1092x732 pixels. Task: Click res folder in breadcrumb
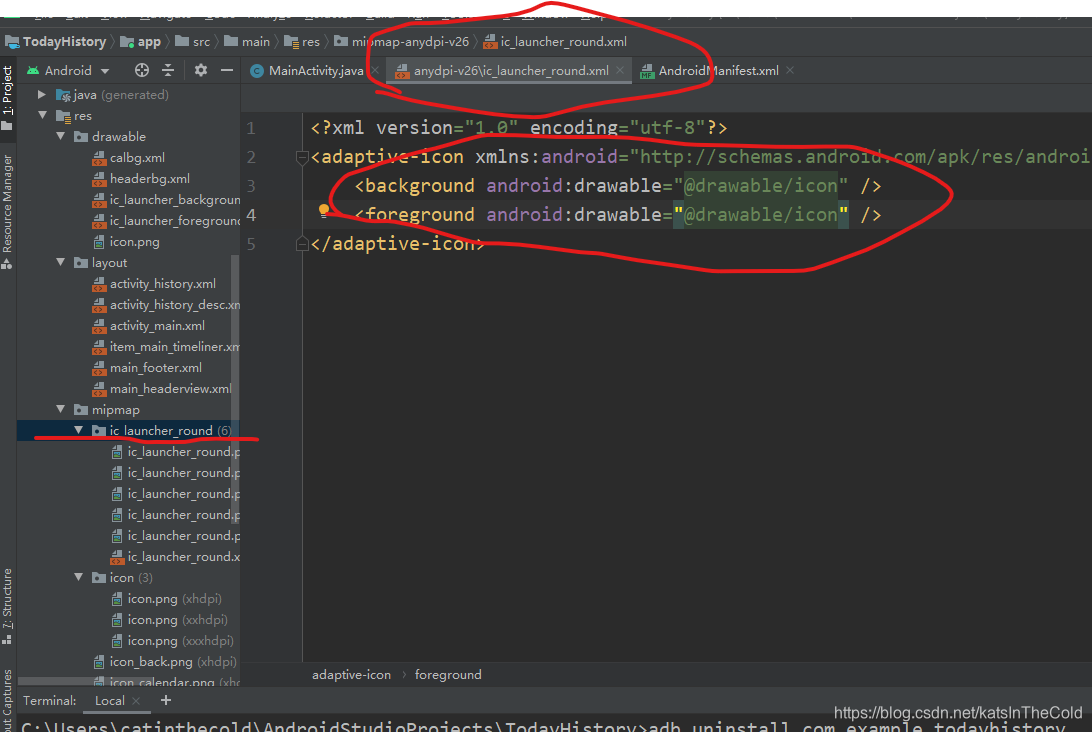click(302, 42)
